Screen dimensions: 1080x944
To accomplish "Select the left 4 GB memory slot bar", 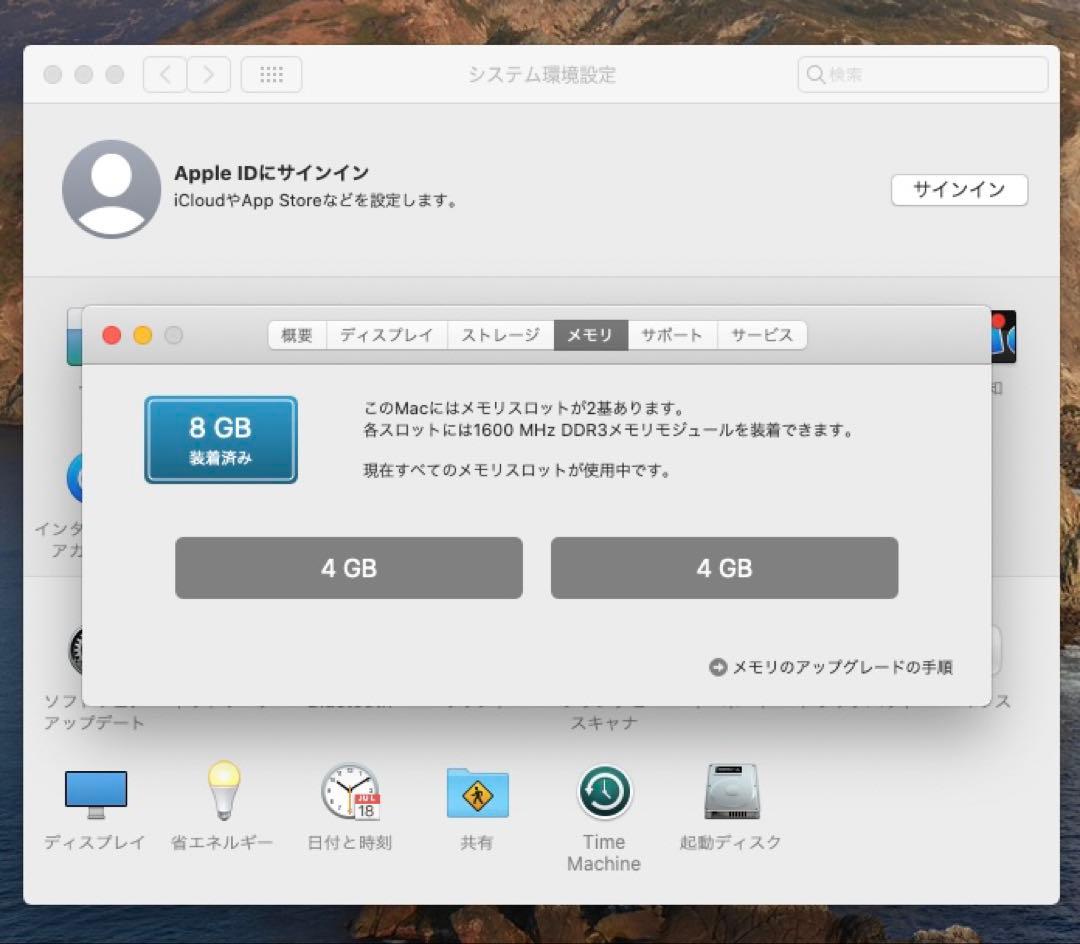I will 348,567.
